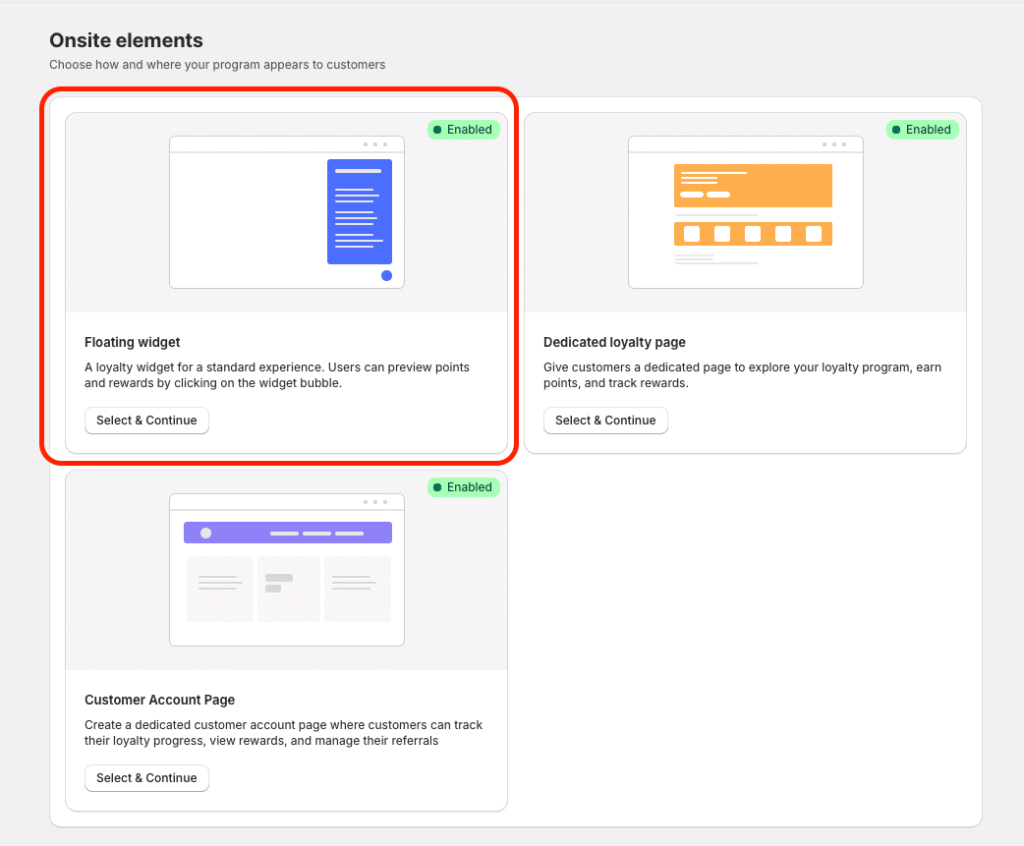Screen dimensions: 1024x846
Task: Click the blue widget panel in the preview
Action: [359, 211]
